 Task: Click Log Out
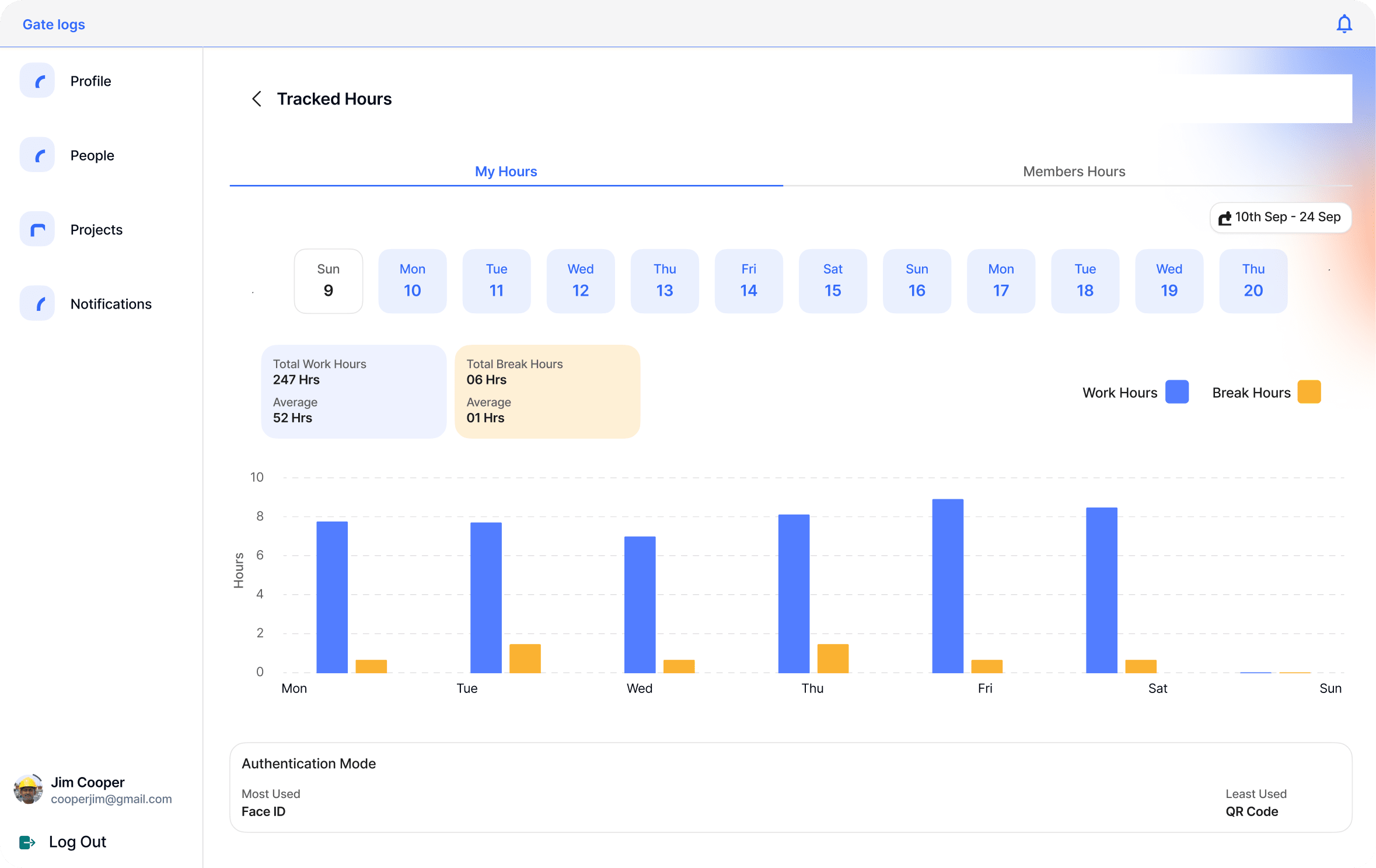click(x=76, y=842)
